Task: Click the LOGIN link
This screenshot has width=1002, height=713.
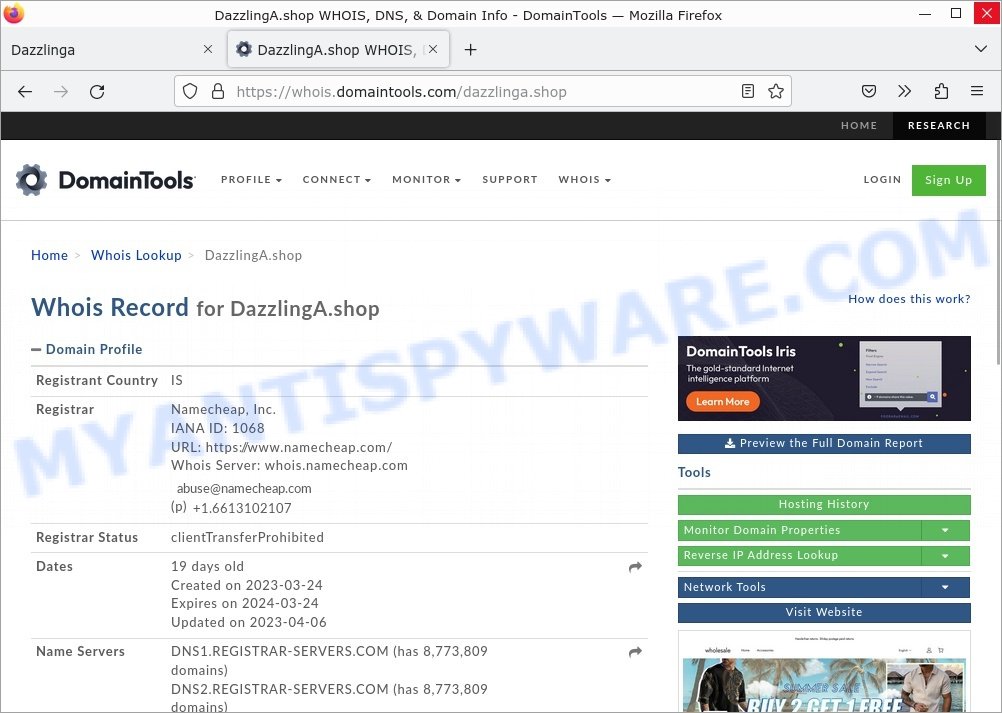Action: (x=882, y=180)
